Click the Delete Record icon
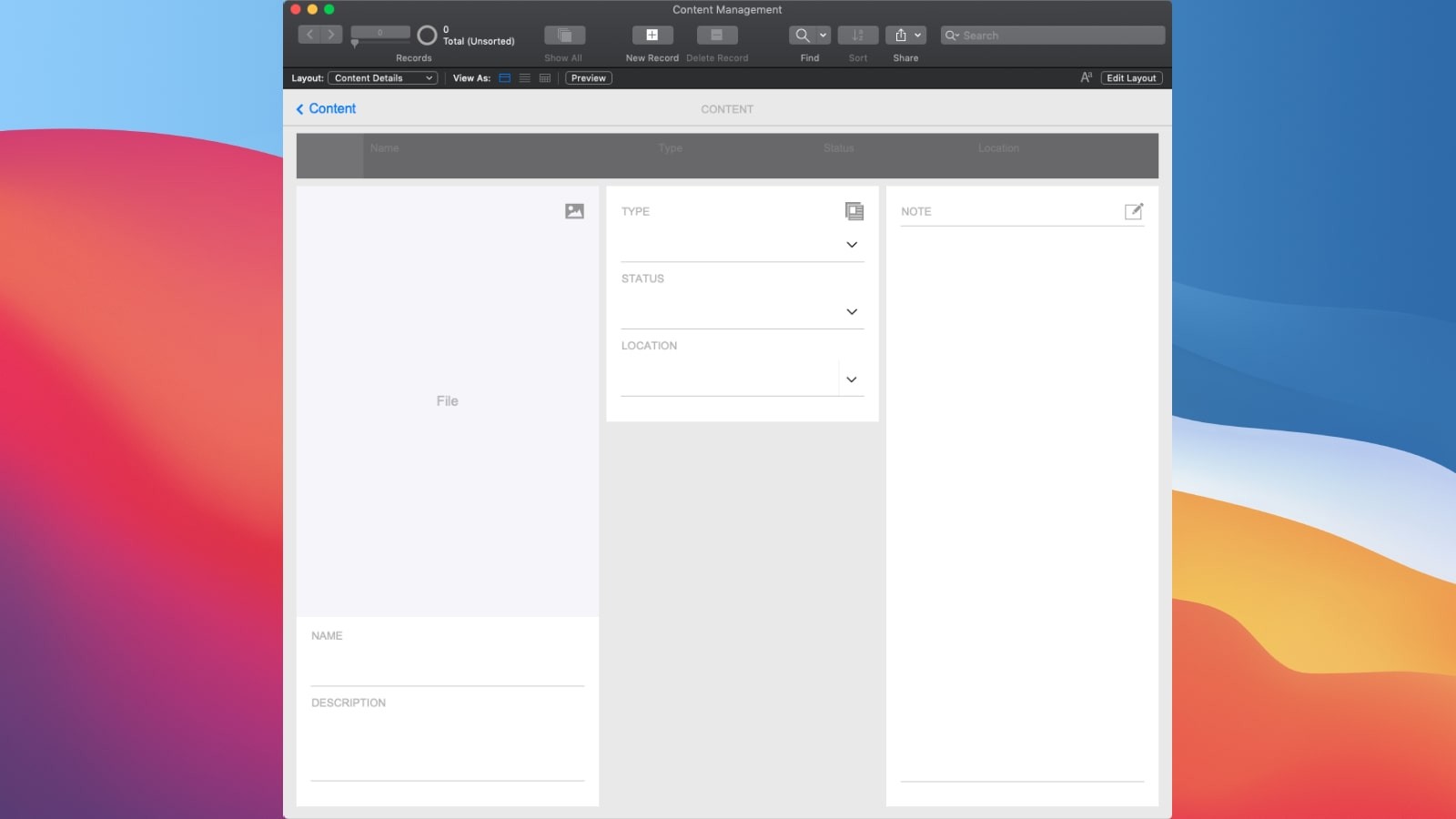Viewport: 1456px width, 819px height. point(716,35)
